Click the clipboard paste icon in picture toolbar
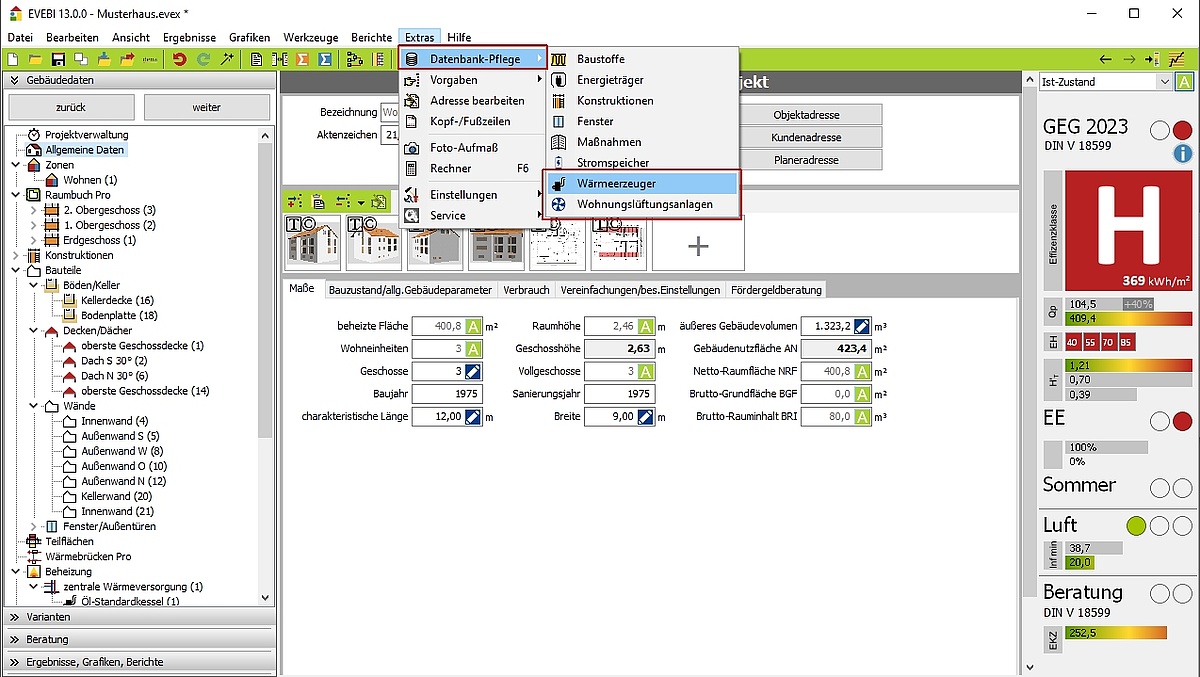This screenshot has height=677, width=1200. pyautogui.click(x=318, y=201)
